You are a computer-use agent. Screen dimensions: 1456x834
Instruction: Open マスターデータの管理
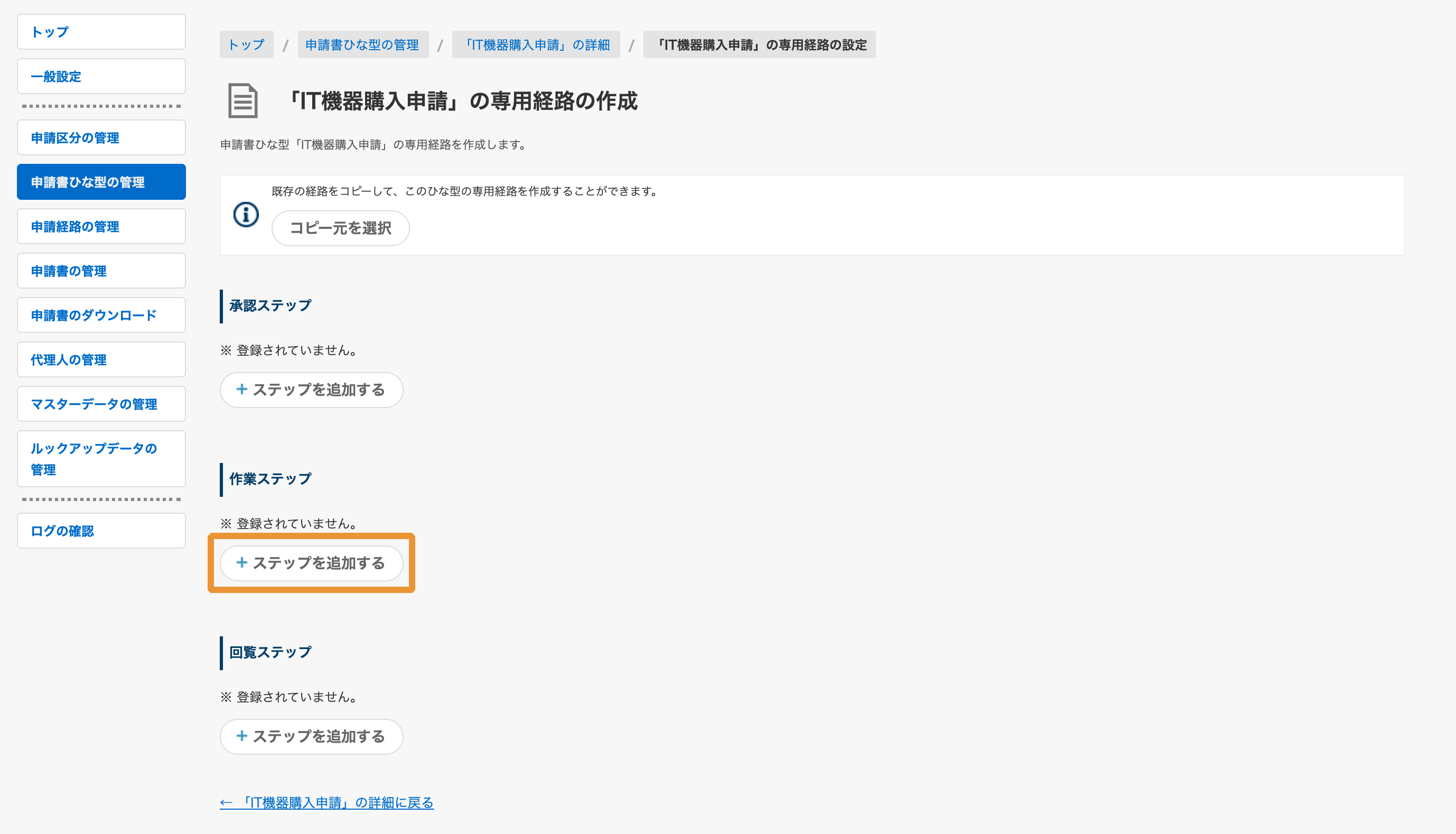click(101, 404)
